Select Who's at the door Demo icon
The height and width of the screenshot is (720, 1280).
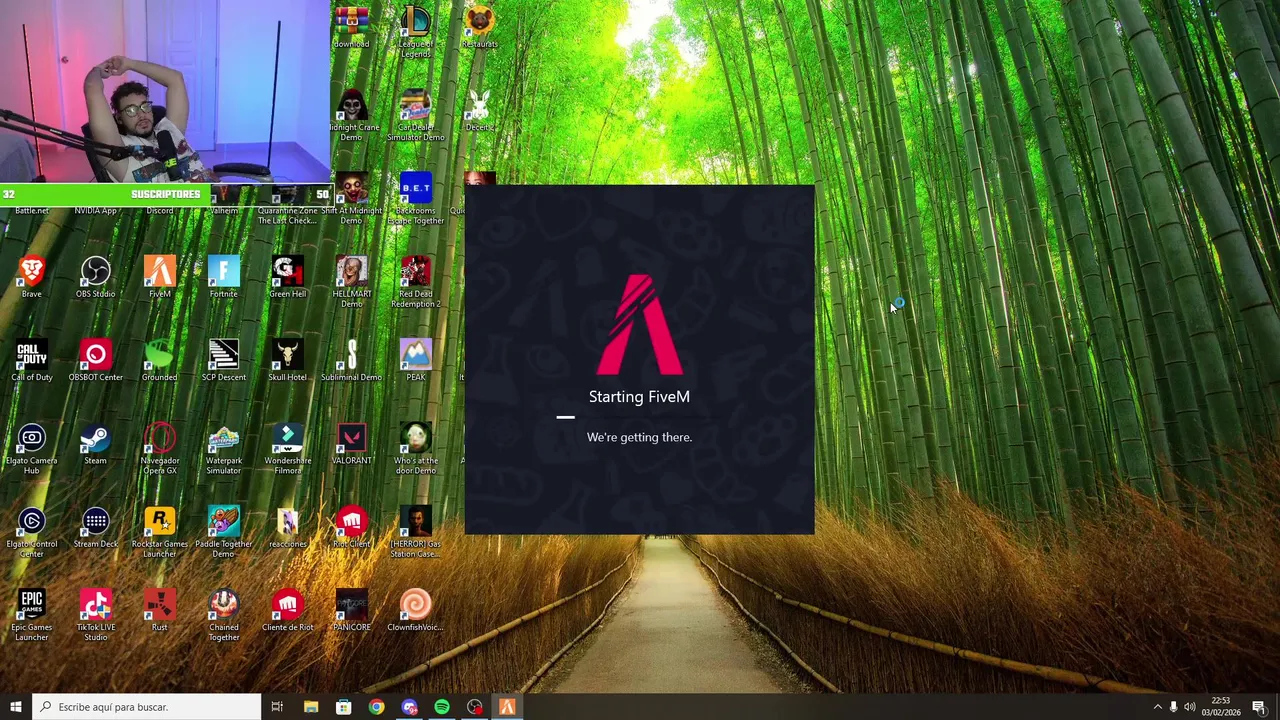[415, 449]
